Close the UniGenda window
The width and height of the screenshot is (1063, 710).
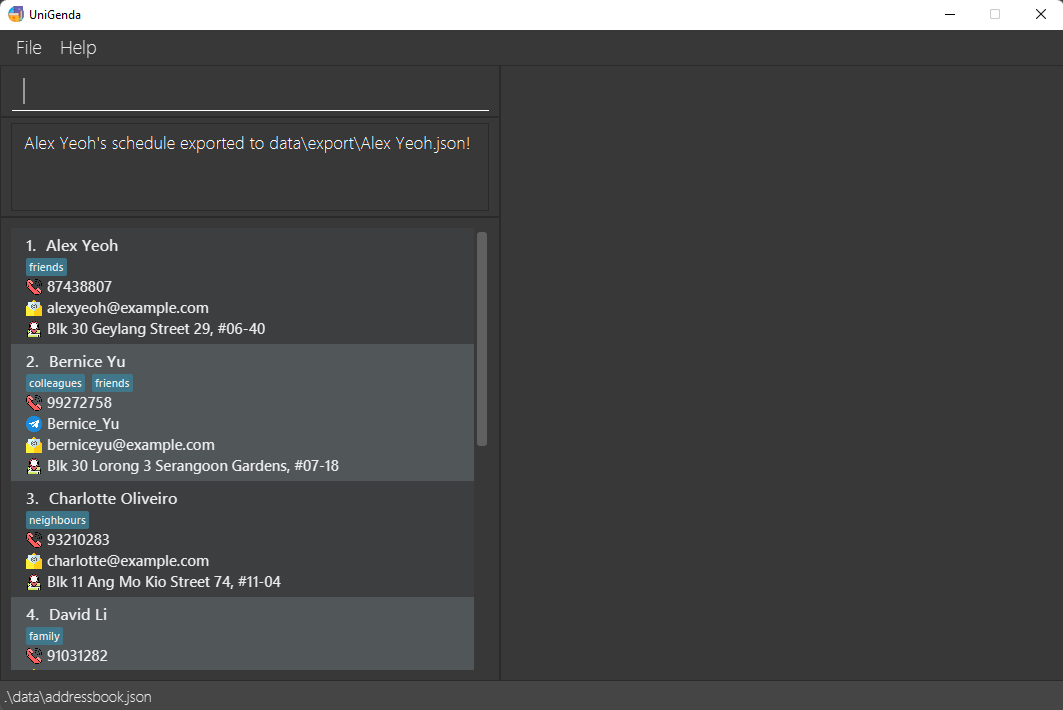tap(1041, 14)
